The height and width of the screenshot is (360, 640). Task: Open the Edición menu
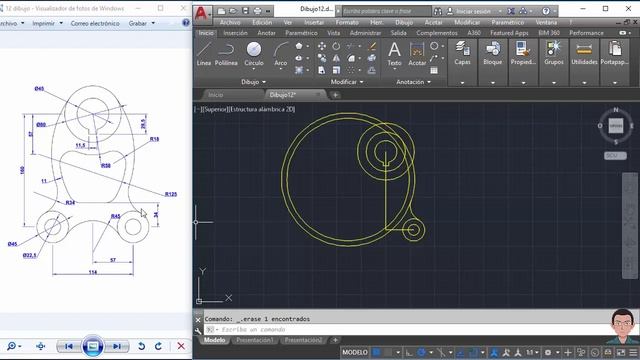(x=262, y=22)
